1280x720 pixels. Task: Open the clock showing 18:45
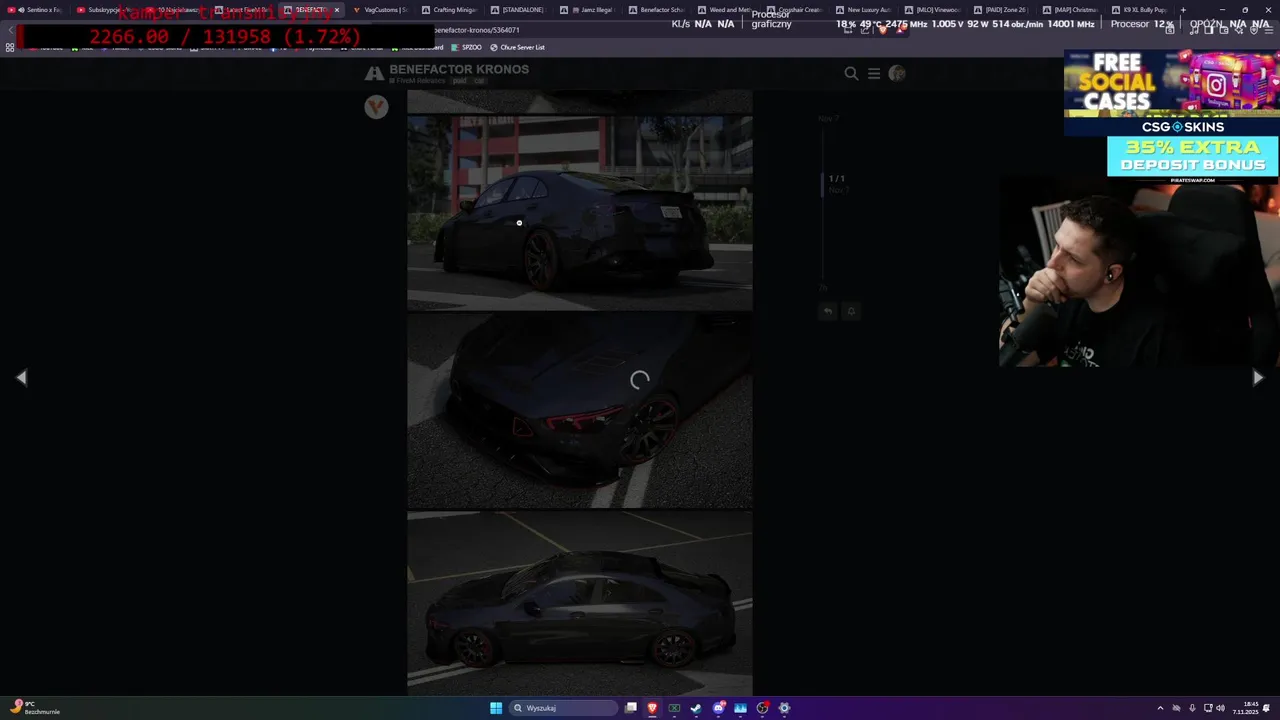click(x=1245, y=708)
